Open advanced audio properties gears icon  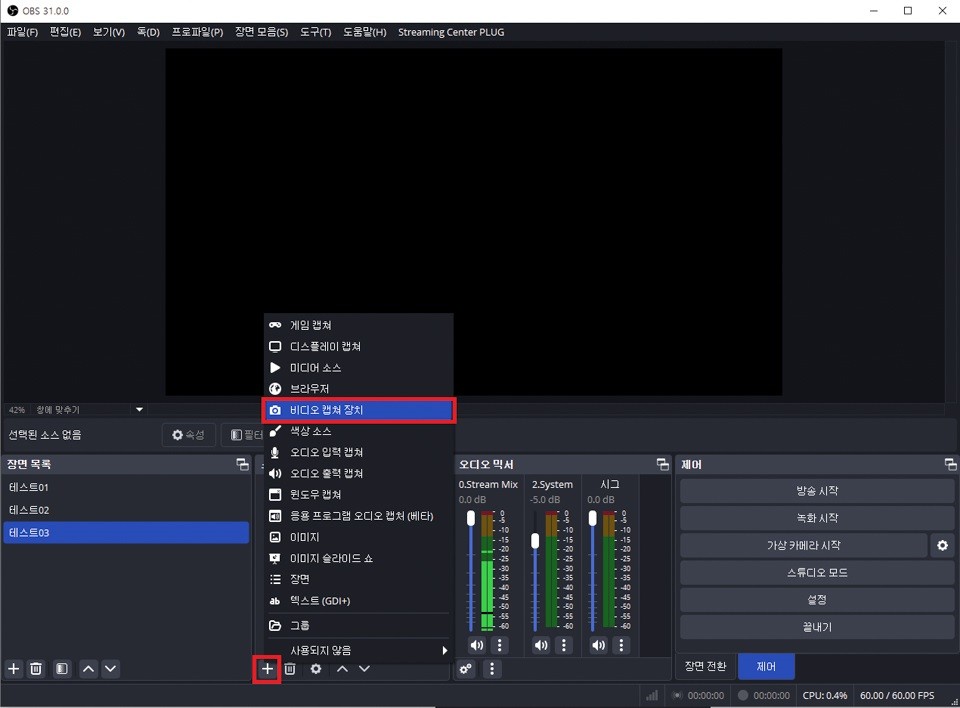[465, 669]
